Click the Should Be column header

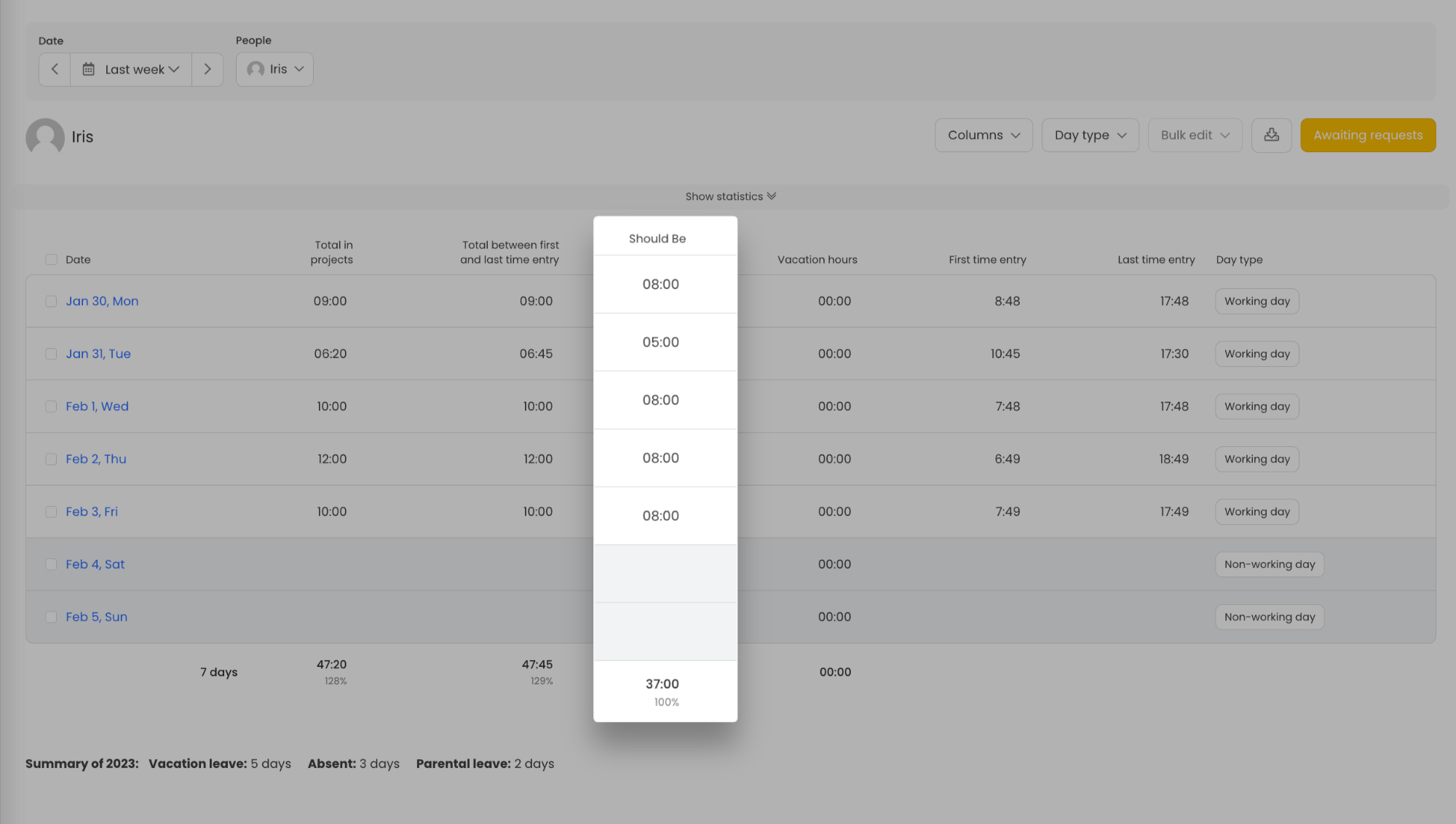click(x=657, y=239)
